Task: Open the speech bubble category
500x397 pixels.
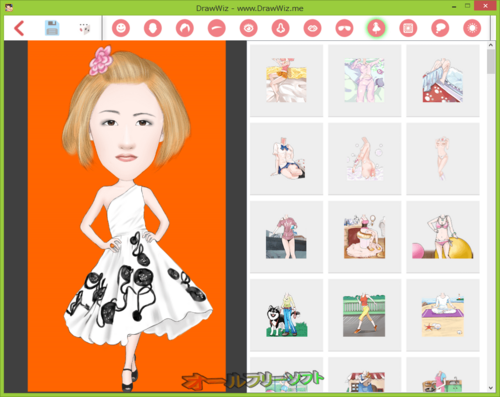Action: coord(440,28)
